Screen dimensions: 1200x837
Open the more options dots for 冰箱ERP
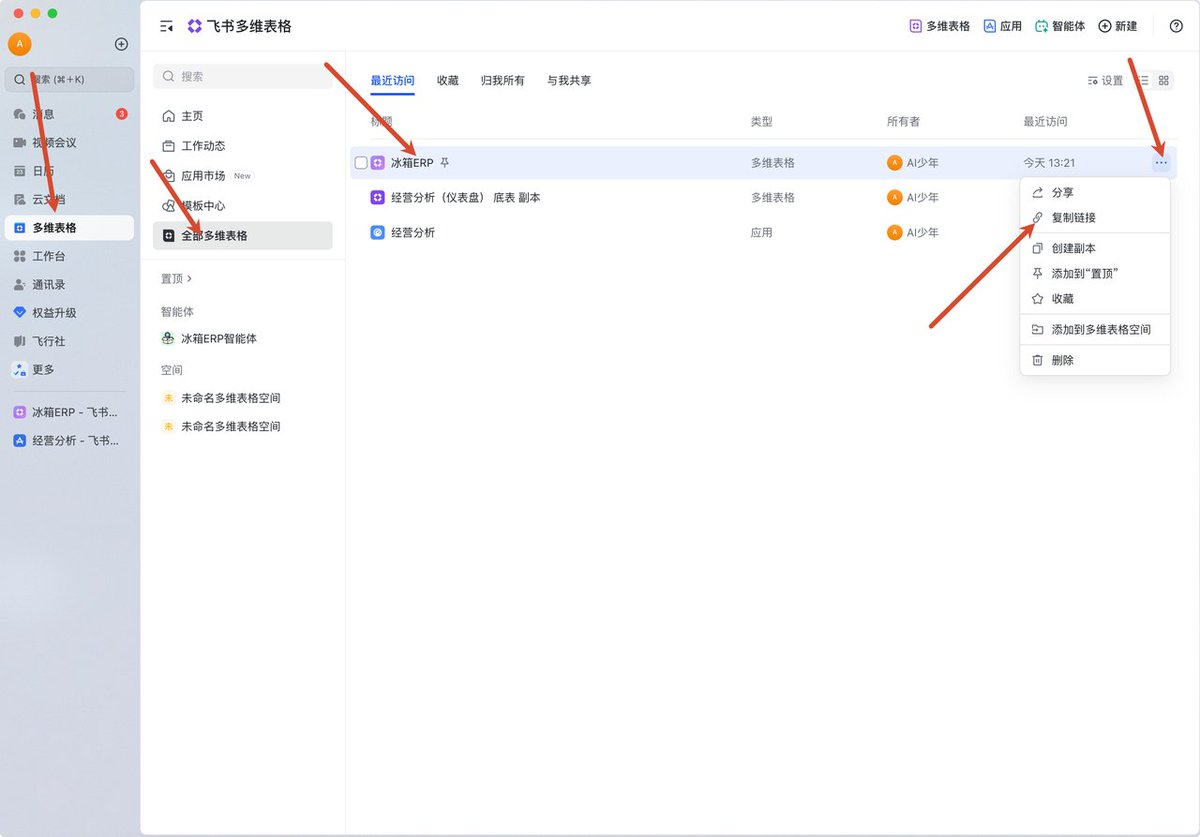click(1161, 162)
